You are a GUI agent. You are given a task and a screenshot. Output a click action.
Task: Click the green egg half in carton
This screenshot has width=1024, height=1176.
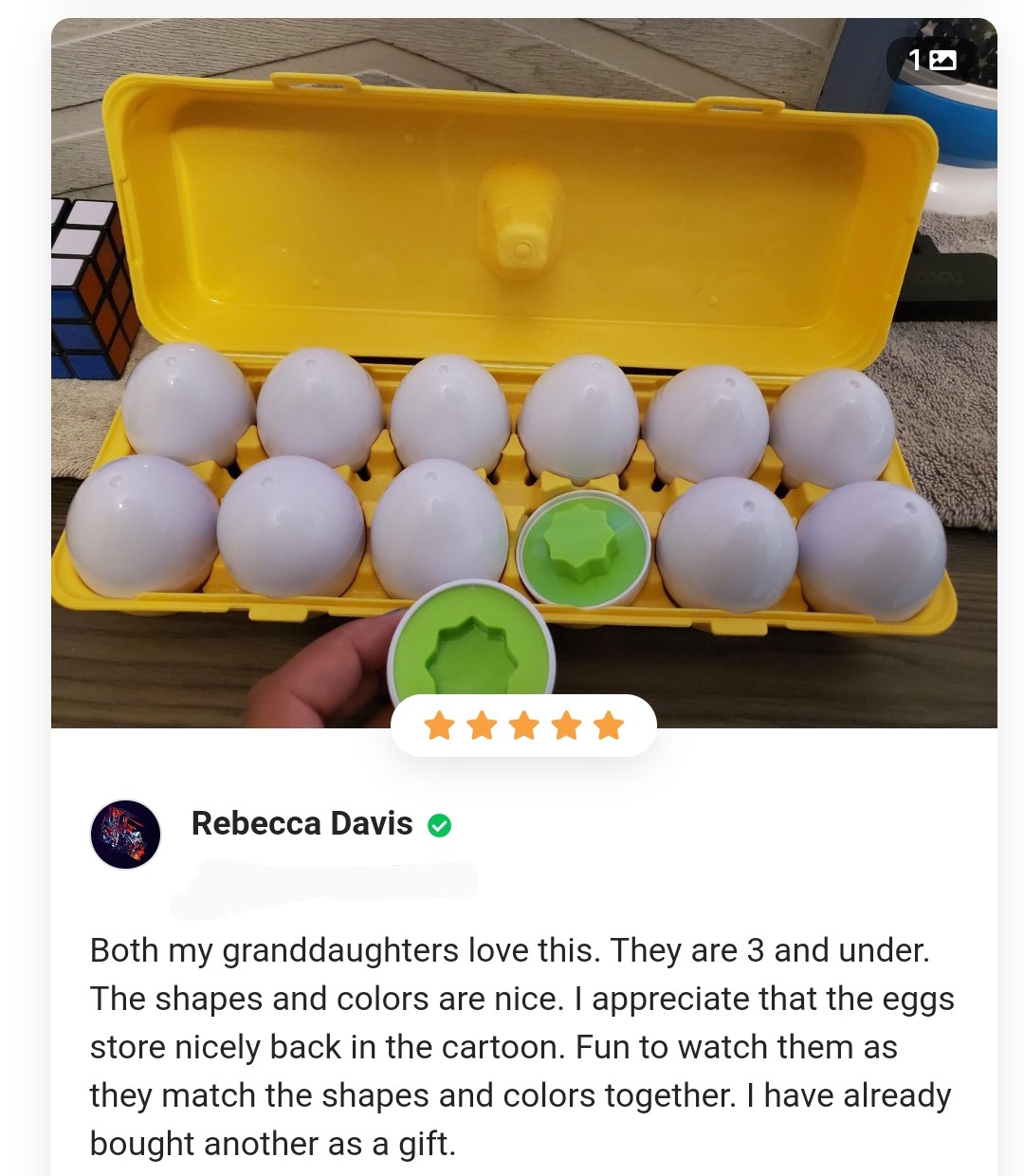pyautogui.click(x=583, y=550)
